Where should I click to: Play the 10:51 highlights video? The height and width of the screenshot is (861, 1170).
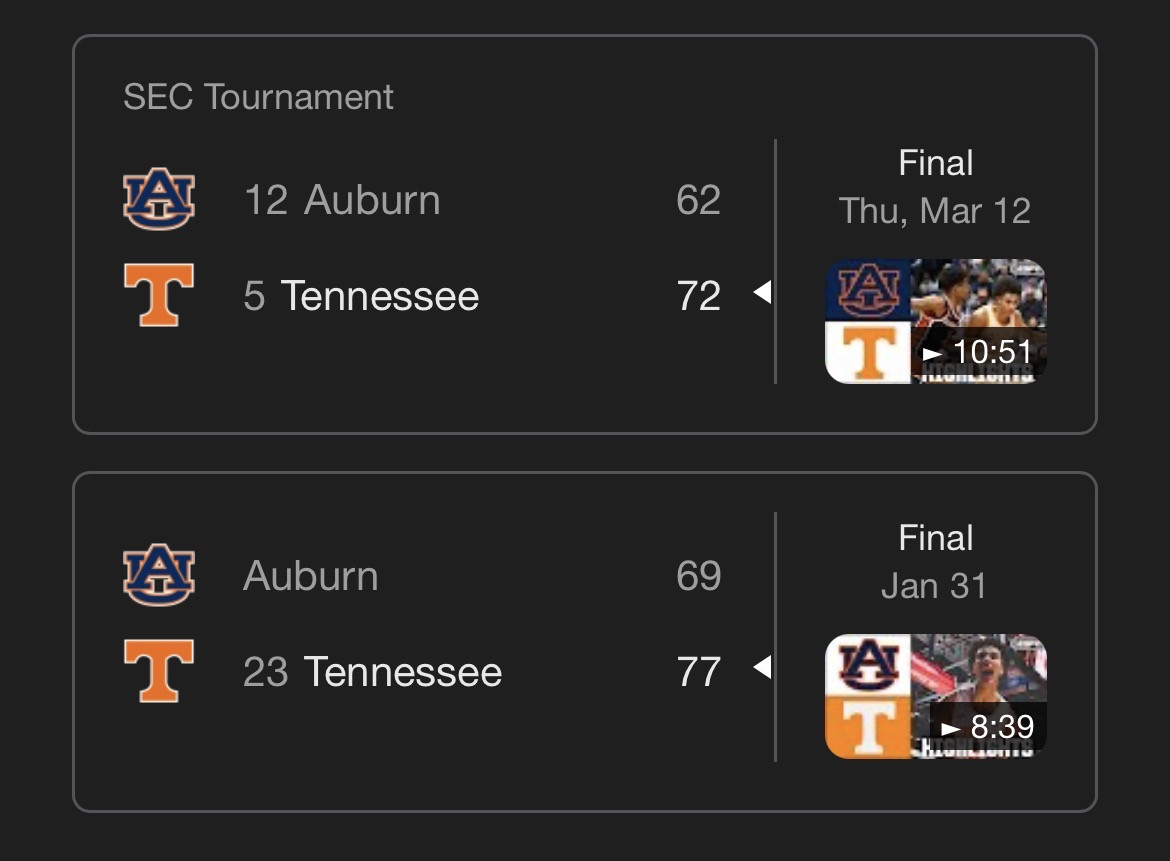[x=935, y=321]
